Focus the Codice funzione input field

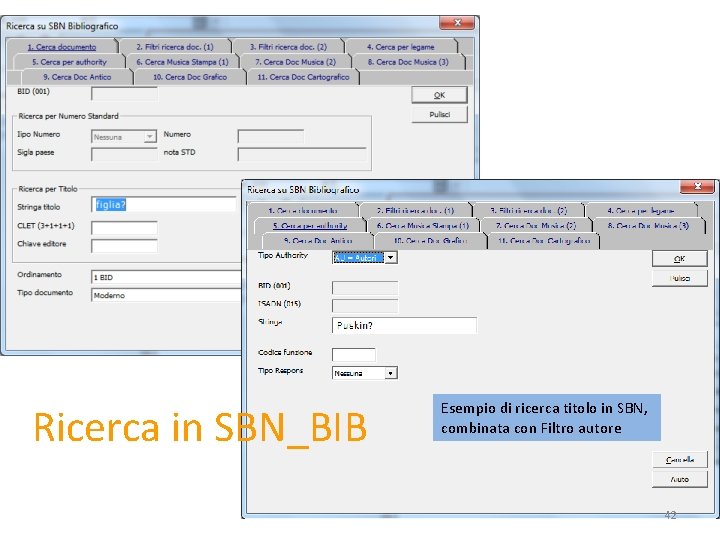pos(354,354)
